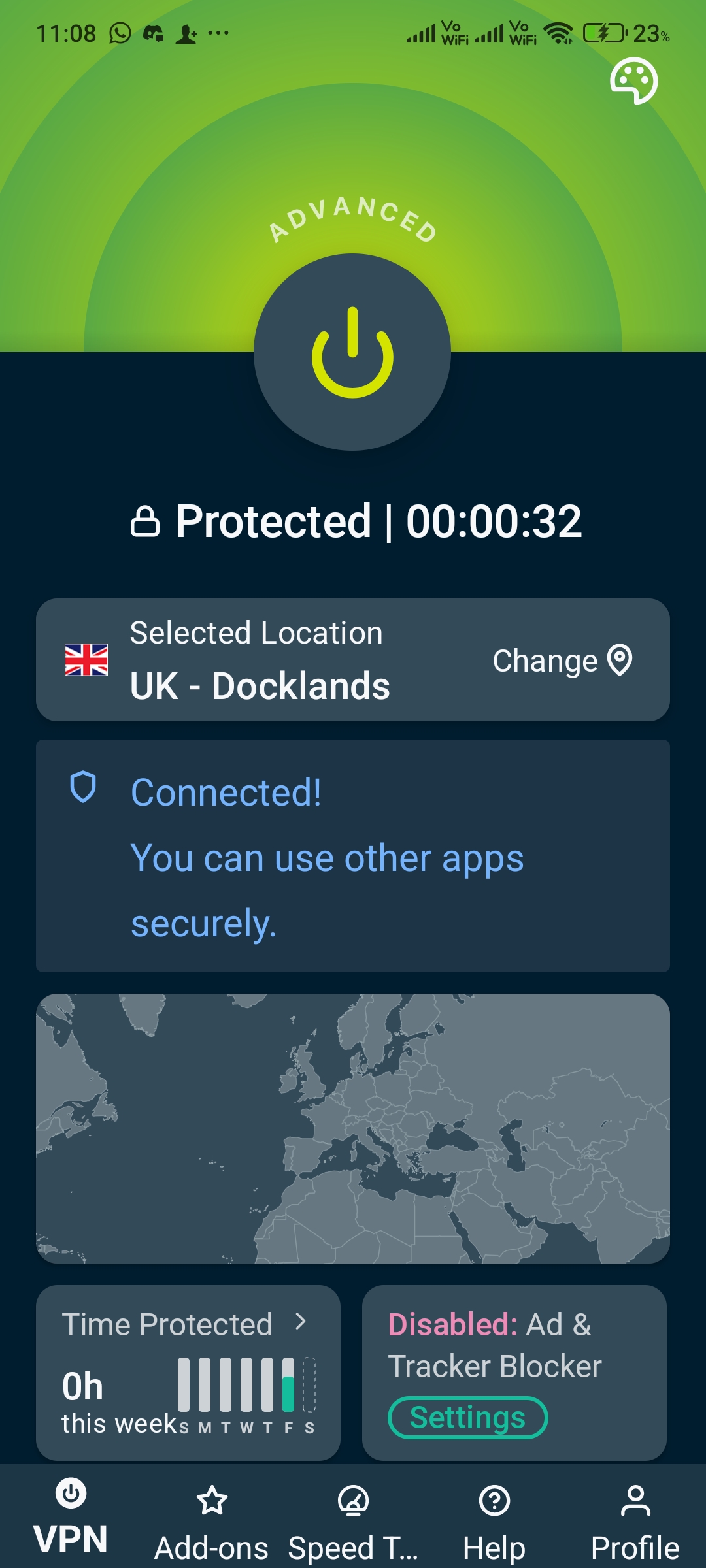Image resolution: width=706 pixels, height=1568 pixels.
Task: Tap the Help question mark icon
Action: point(494,1501)
